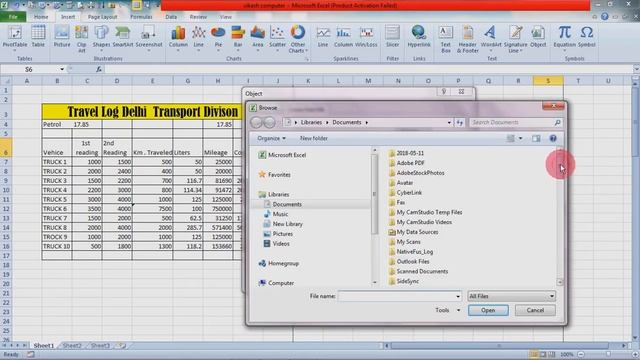Insert a Line chart from Charts group
640x360 pixels.
click(x=198, y=38)
